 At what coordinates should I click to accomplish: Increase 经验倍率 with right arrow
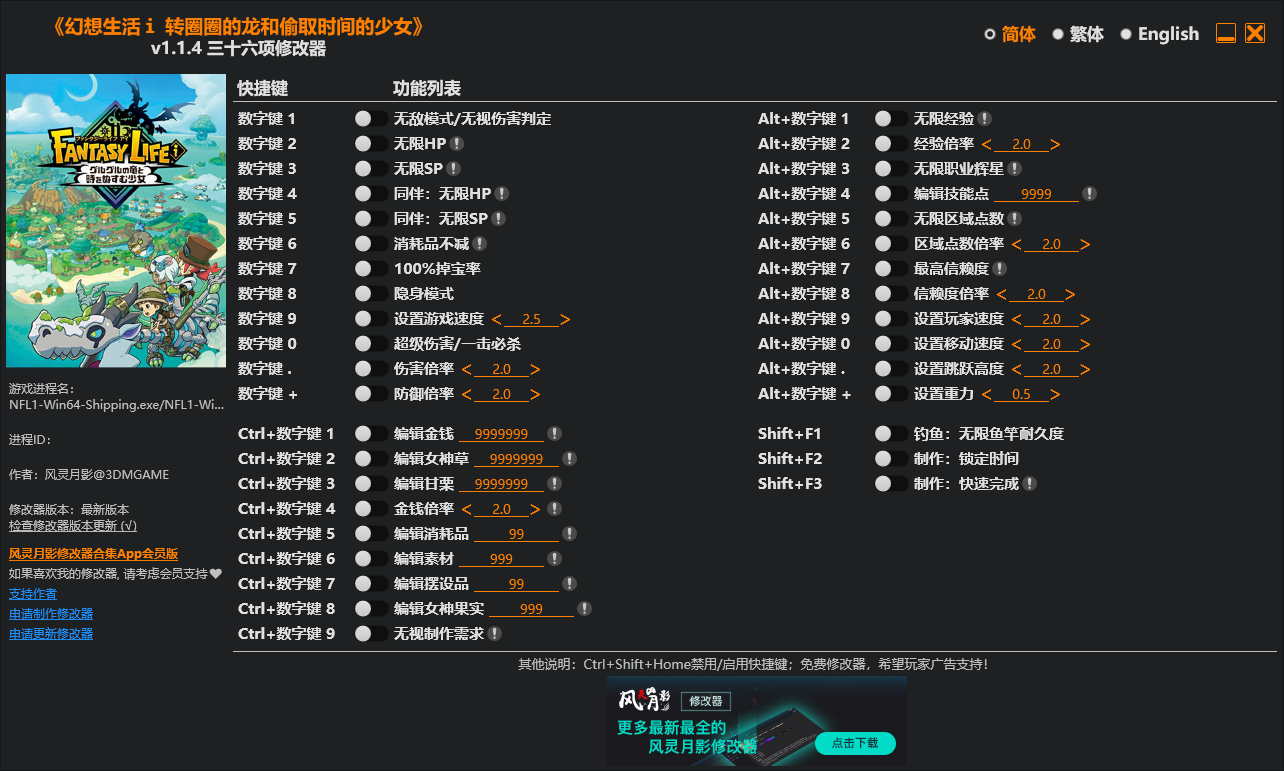[1055, 145]
